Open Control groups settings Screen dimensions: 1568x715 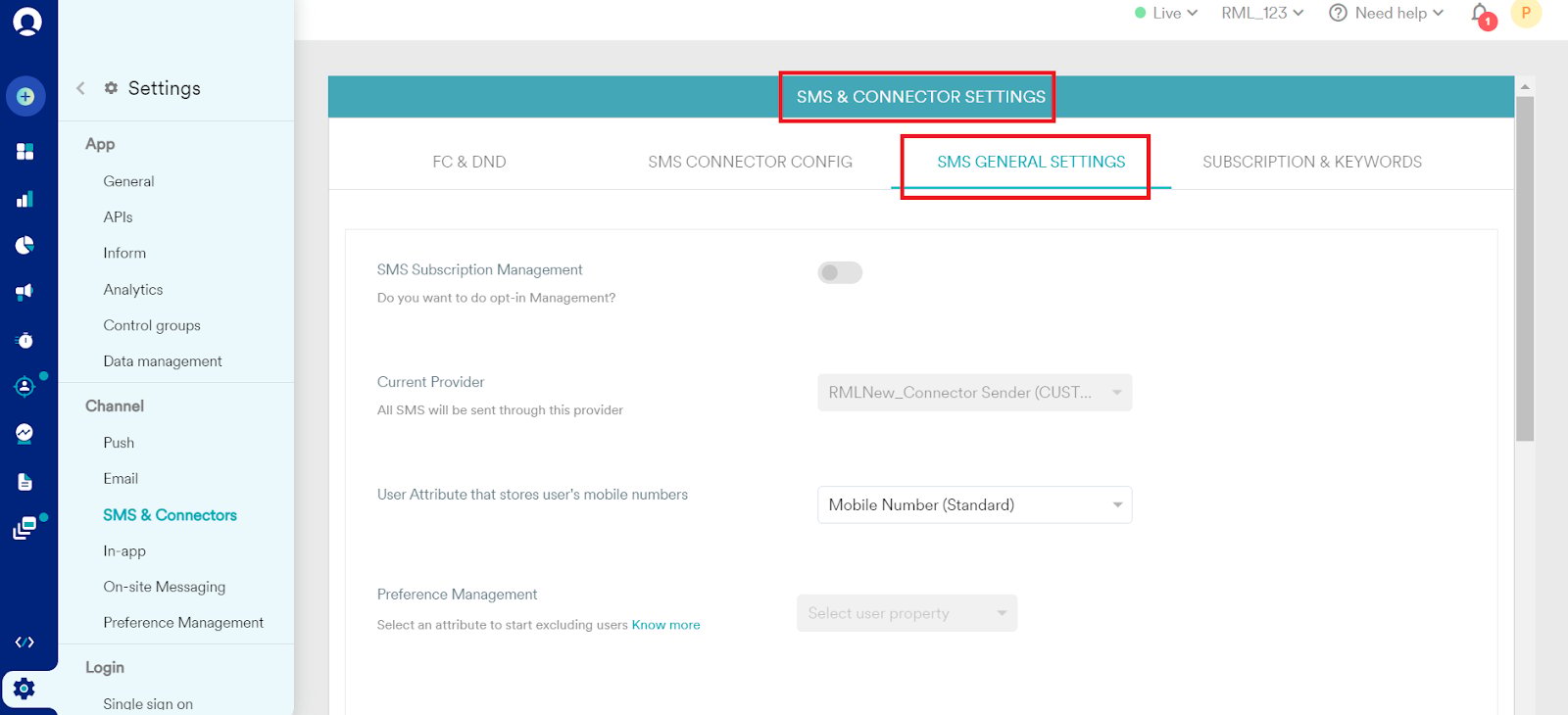point(152,325)
